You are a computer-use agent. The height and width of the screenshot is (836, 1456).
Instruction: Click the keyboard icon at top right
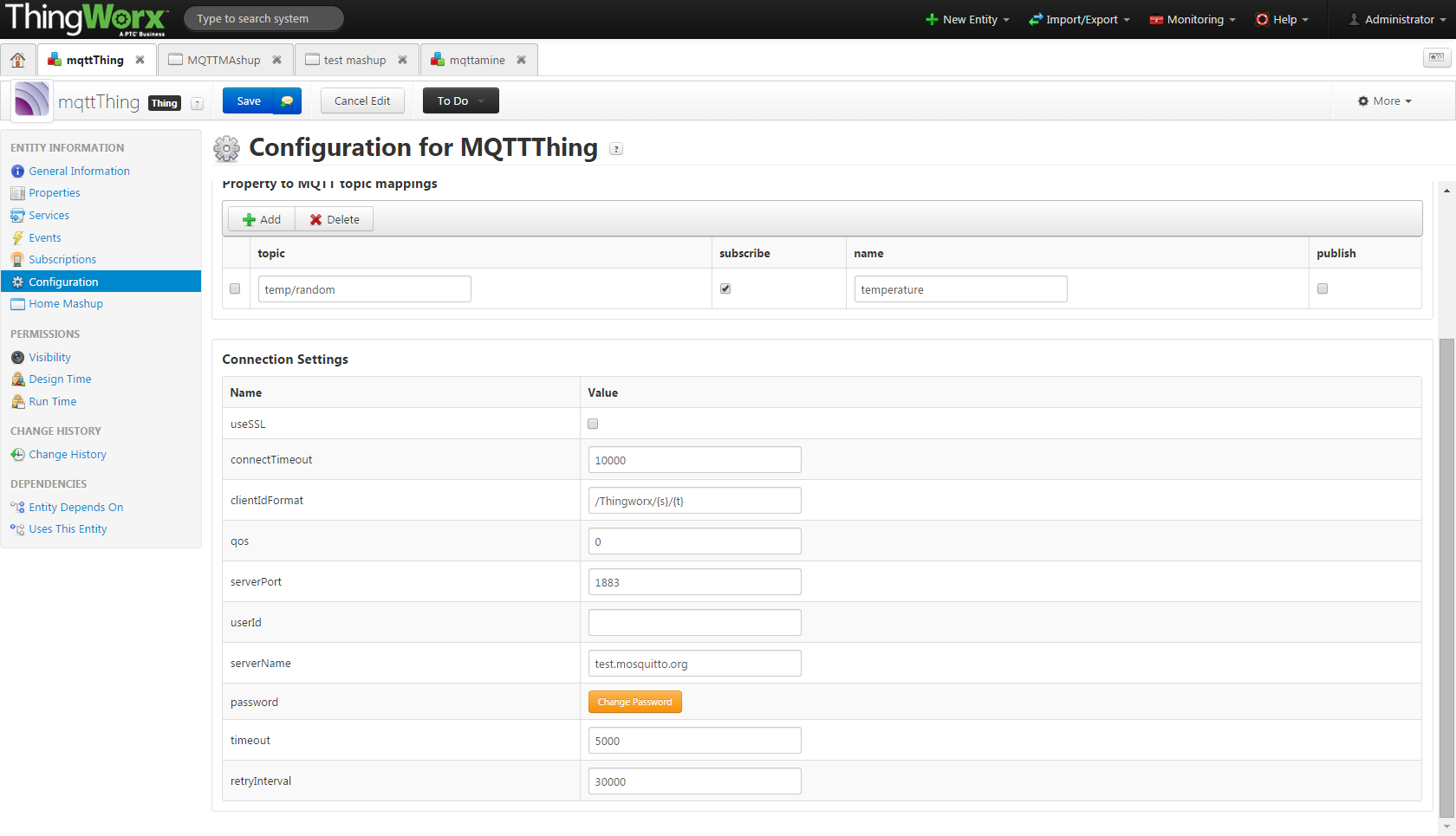[1437, 57]
